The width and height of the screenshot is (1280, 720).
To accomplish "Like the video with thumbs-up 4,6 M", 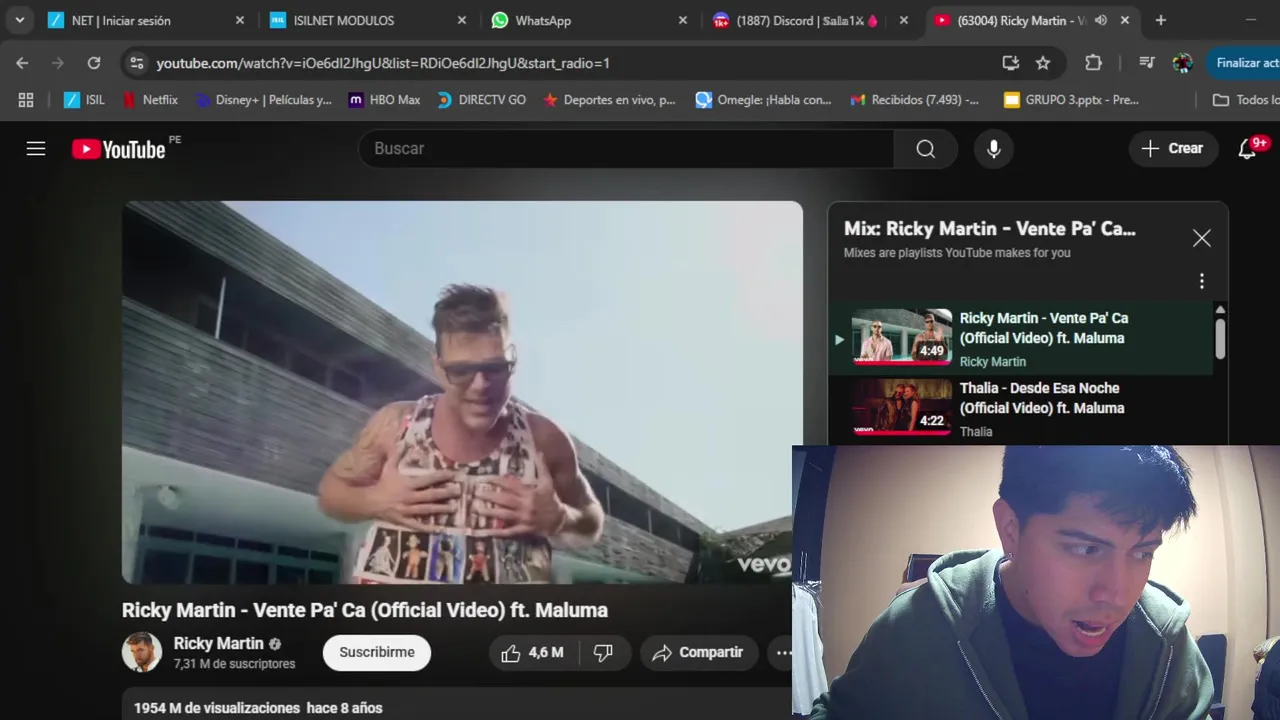I will (x=531, y=653).
